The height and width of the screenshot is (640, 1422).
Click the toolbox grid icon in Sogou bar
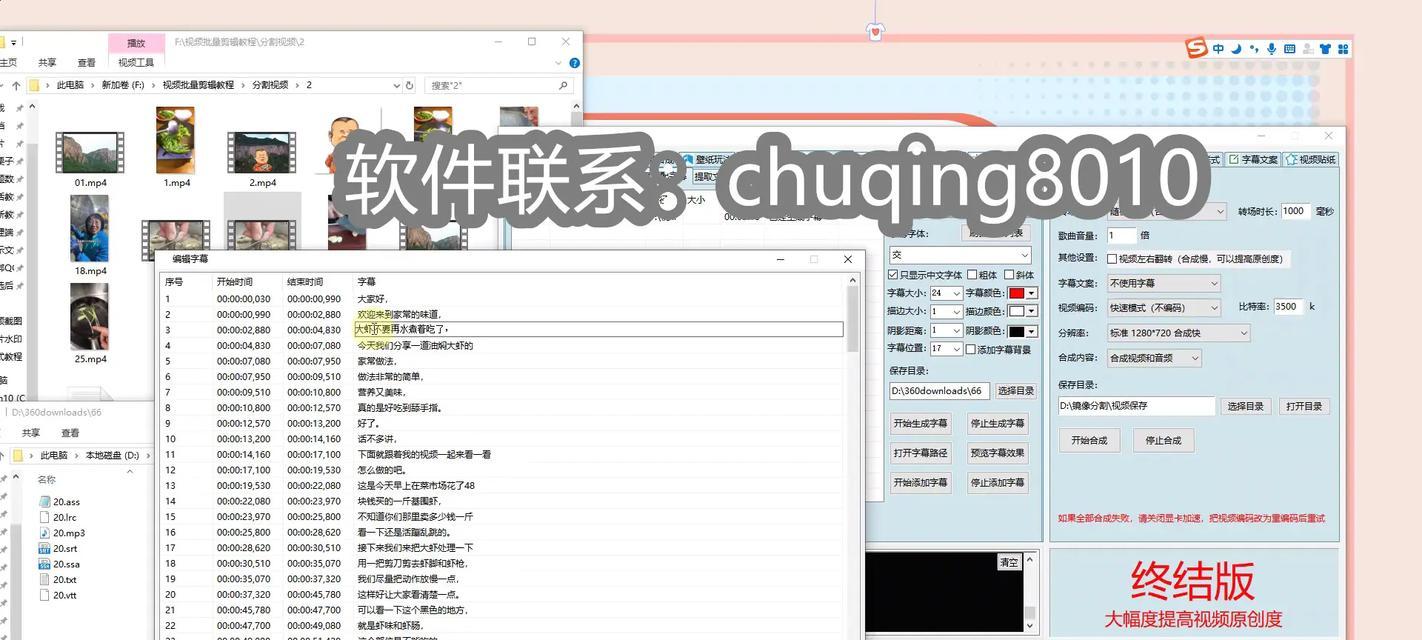coord(1343,48)
